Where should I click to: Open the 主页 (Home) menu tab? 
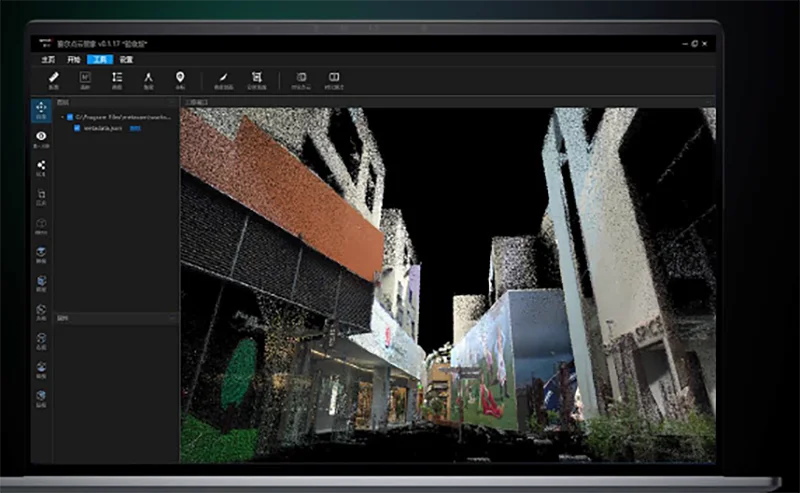48,59
